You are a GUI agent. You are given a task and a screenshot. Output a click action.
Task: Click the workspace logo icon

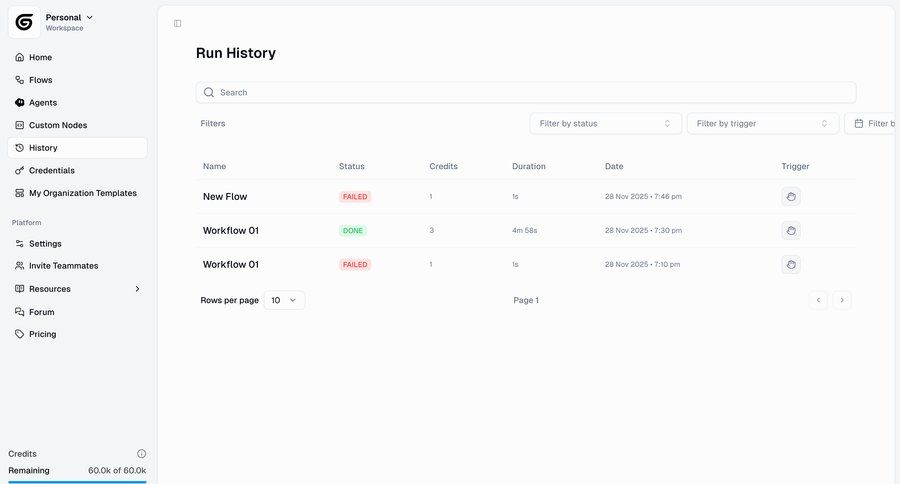tap(24, 22)
